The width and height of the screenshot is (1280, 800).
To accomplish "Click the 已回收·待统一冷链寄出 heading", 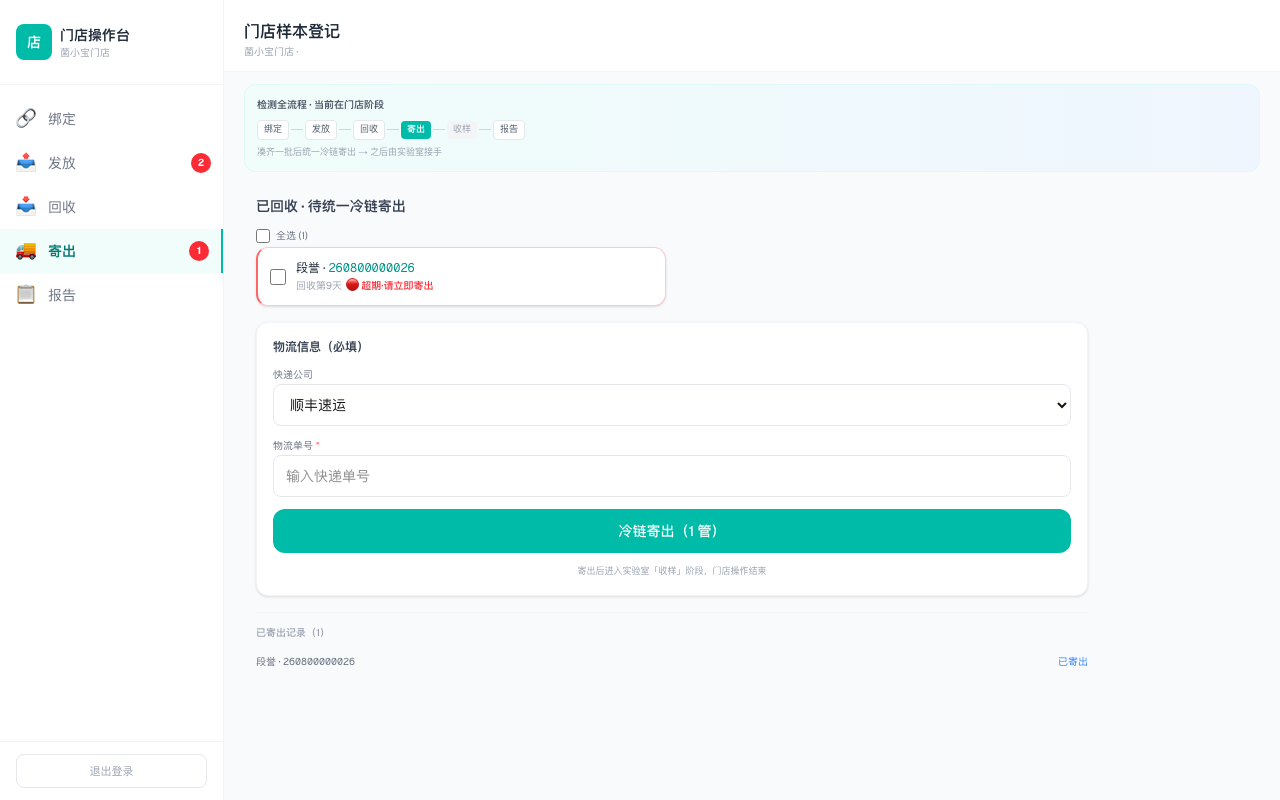I will [x=331, y=206].
